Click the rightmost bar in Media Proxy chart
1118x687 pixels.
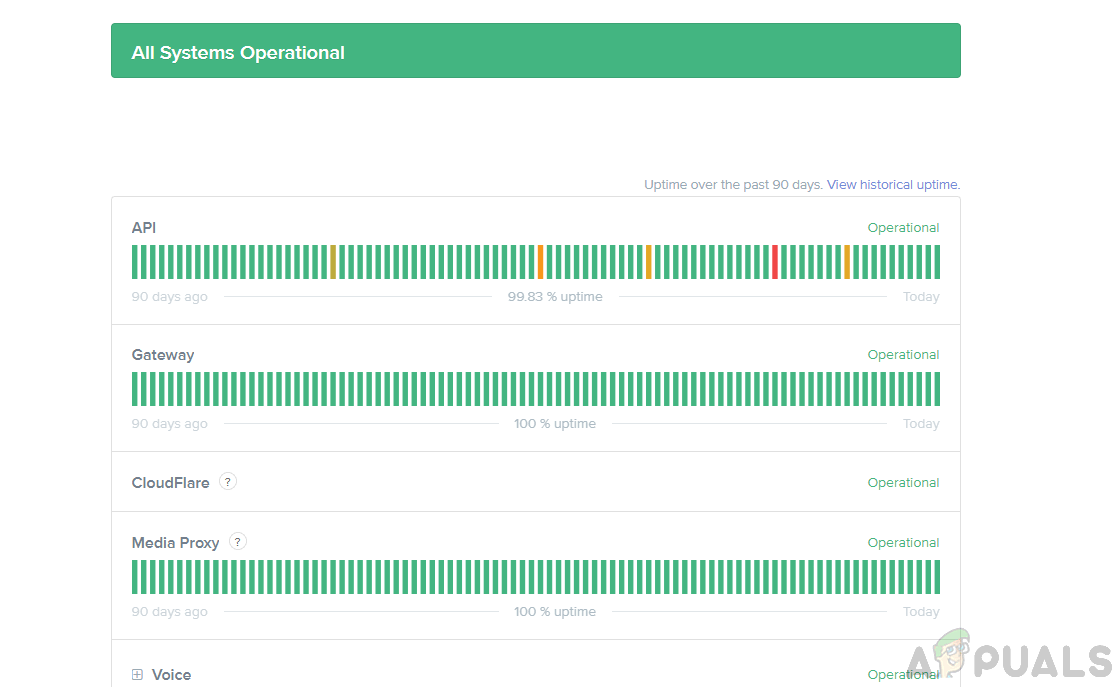(x=936, y=577)
